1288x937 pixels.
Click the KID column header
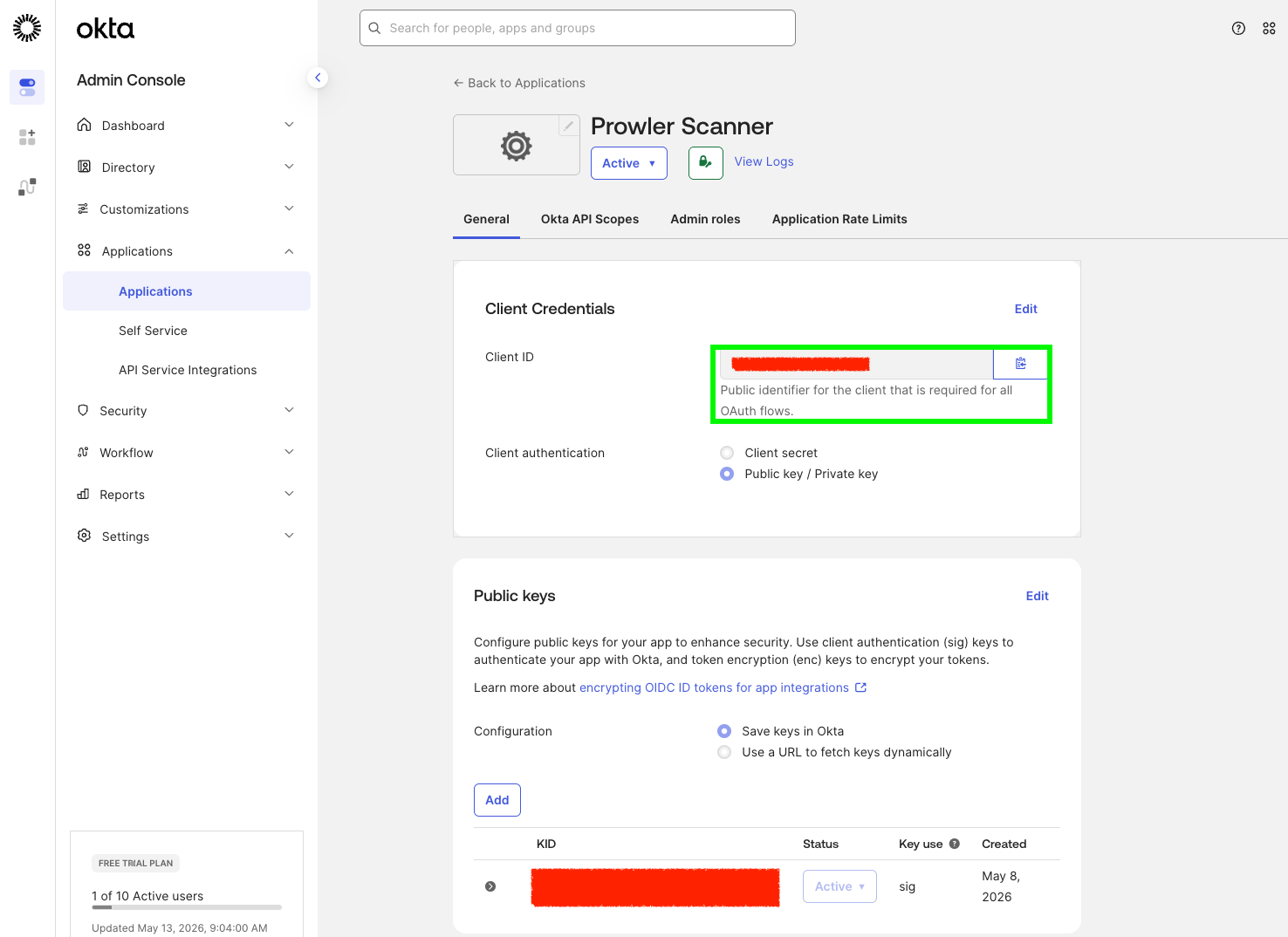[x=546, y=844]
